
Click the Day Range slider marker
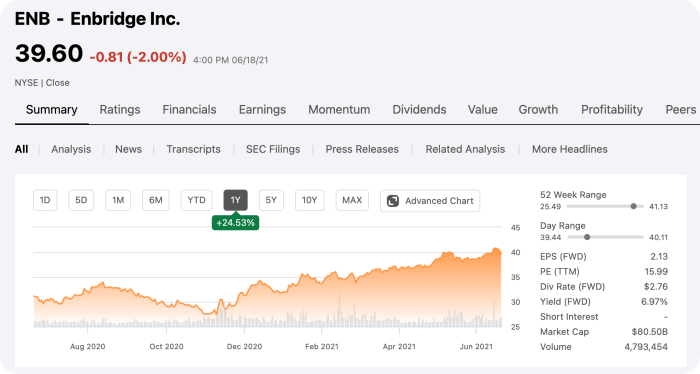587,237
